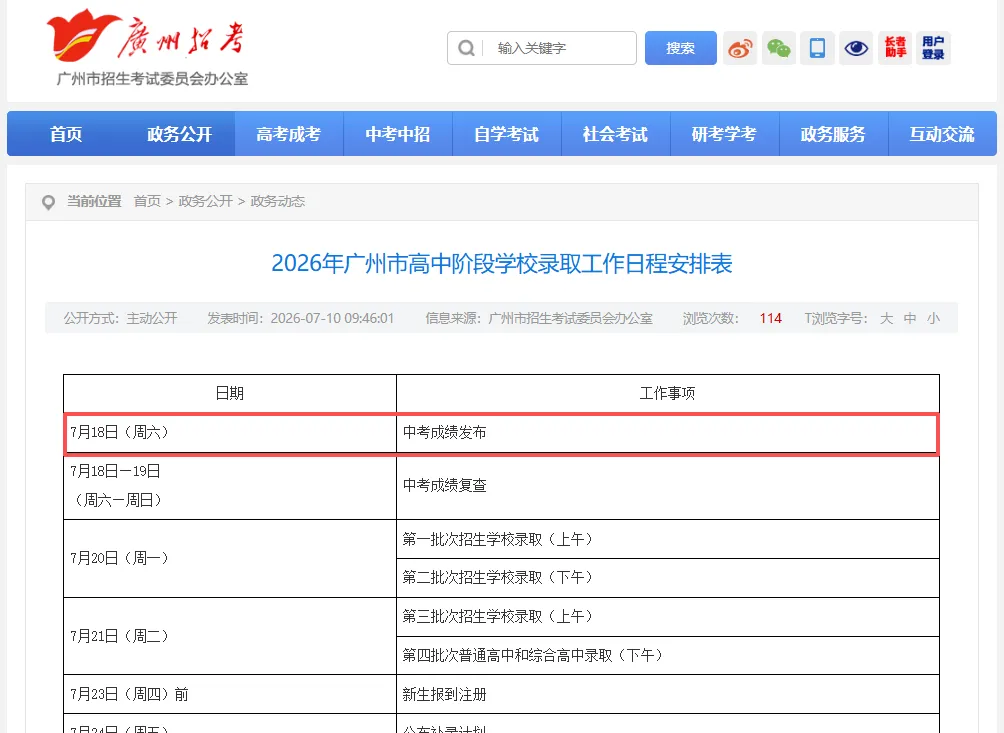1004x733 pixels.
Task: Click the magnifier icon in search box
Action: [x=467, y=48]
